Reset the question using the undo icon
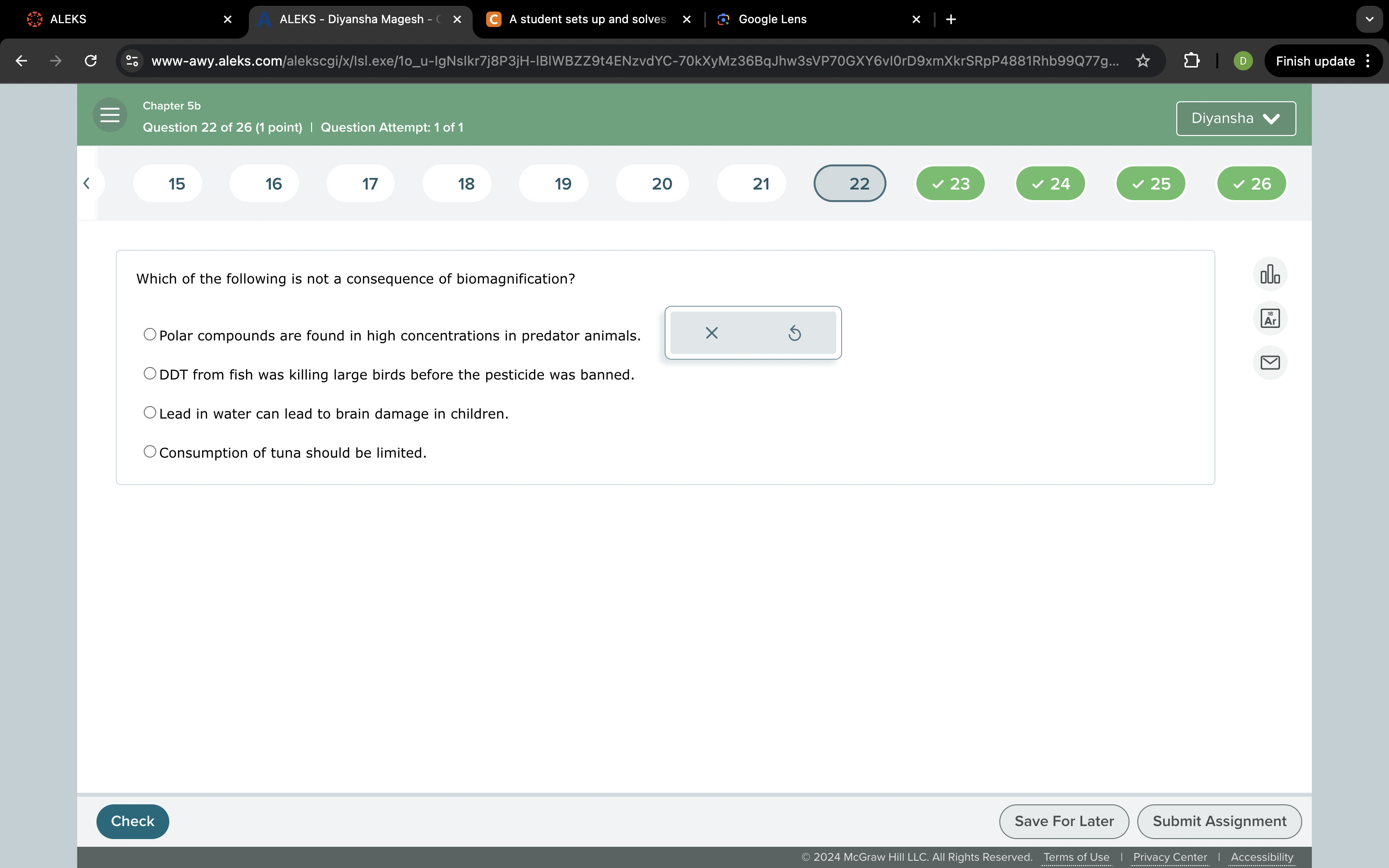The height and width of the screenshot is (868, 1389). point(794,333)
